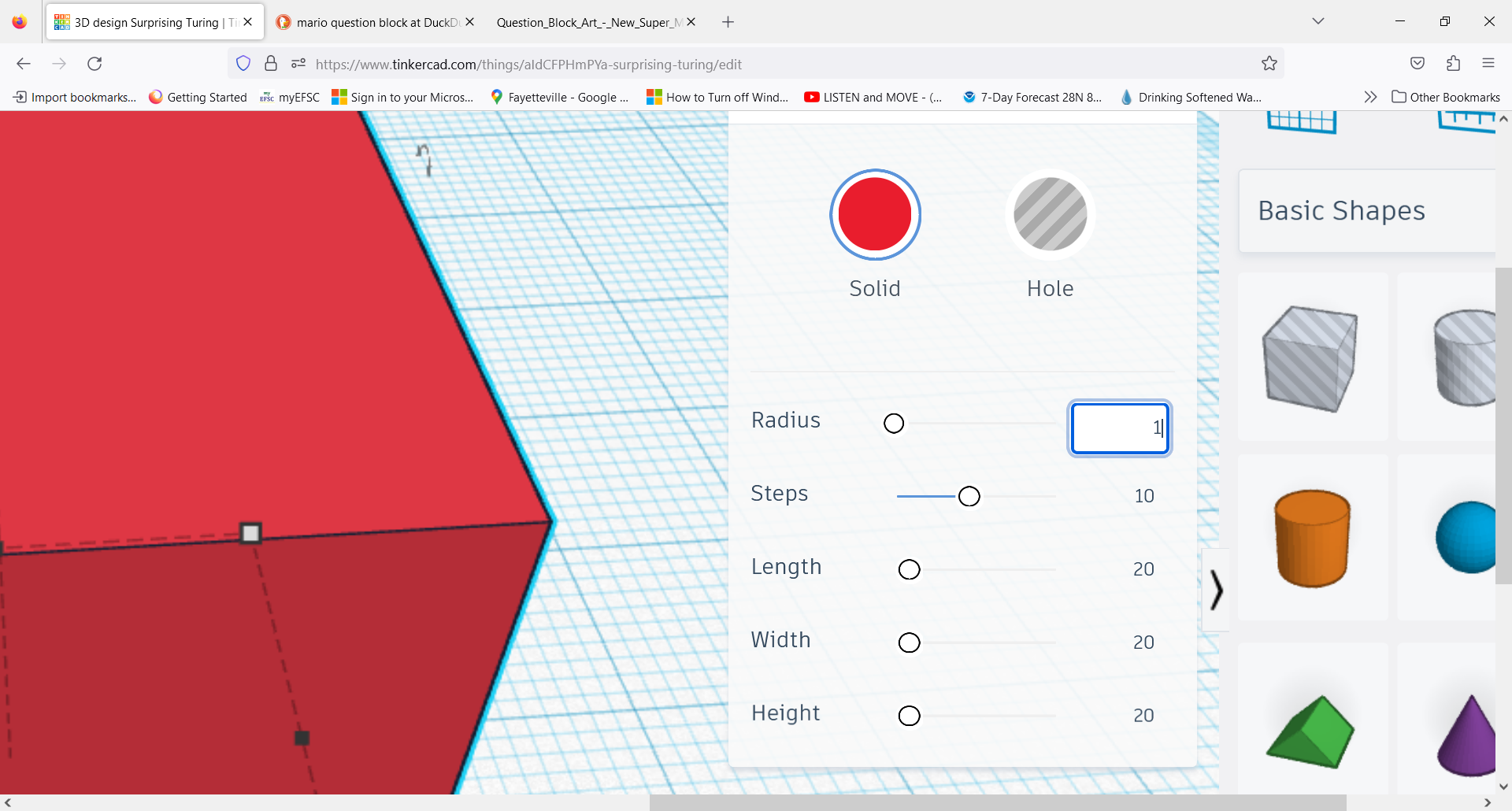Open the Import bookmarks bookmark
The image size is (1512, 811).
coord(75,97)
